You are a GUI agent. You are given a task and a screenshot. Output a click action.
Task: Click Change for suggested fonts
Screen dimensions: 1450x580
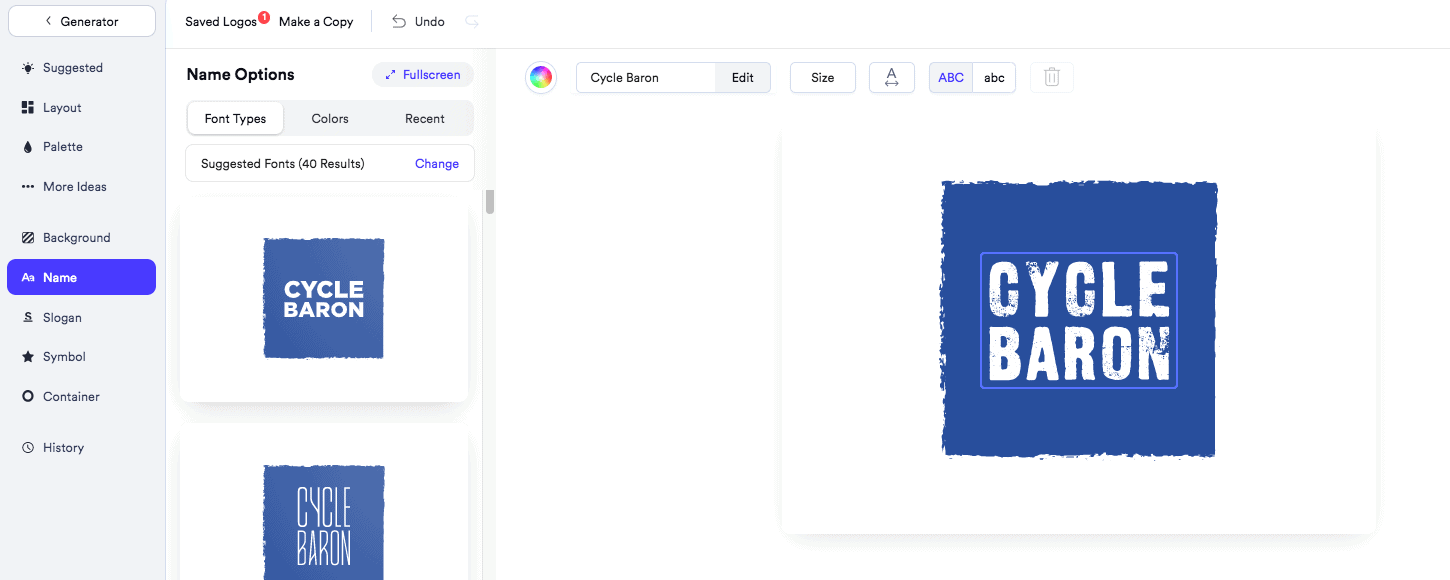point(437,164)
